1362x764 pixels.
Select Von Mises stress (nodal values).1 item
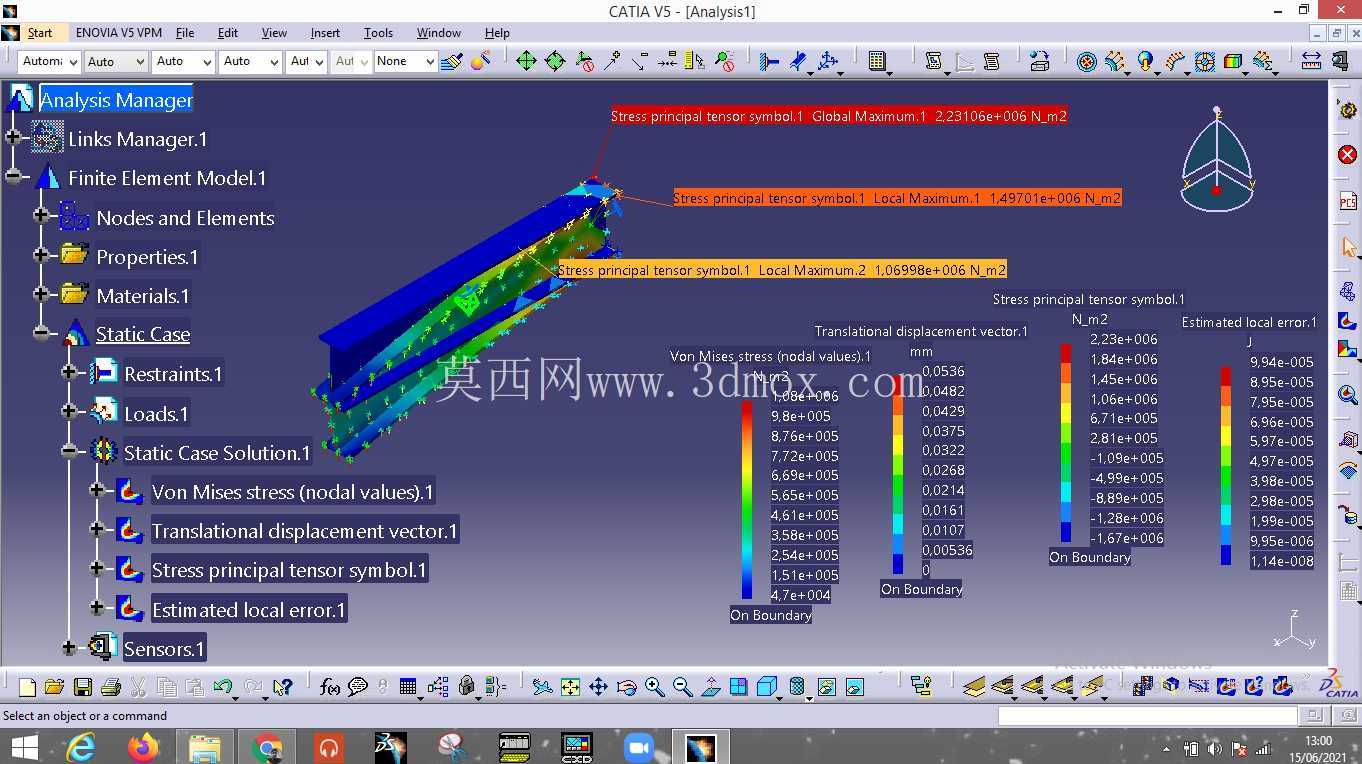293,492
